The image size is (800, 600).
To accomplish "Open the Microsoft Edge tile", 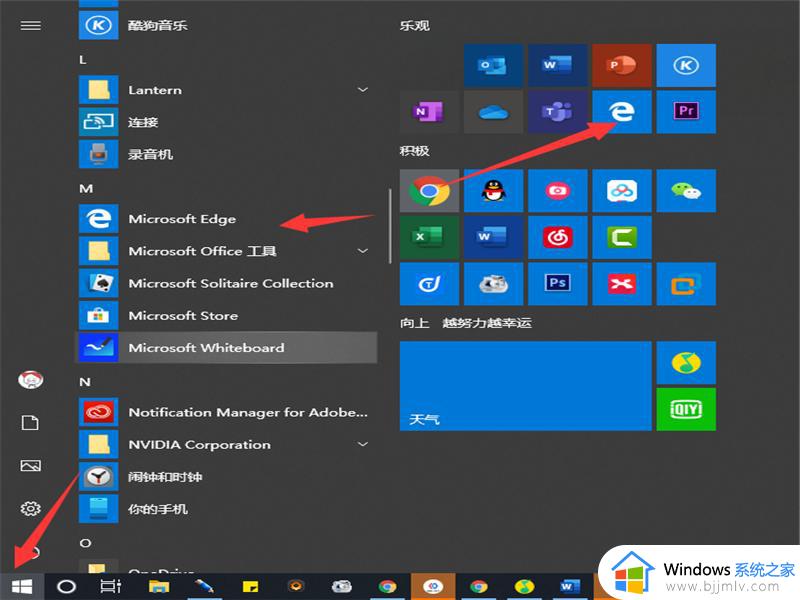I will coord(621,112).
